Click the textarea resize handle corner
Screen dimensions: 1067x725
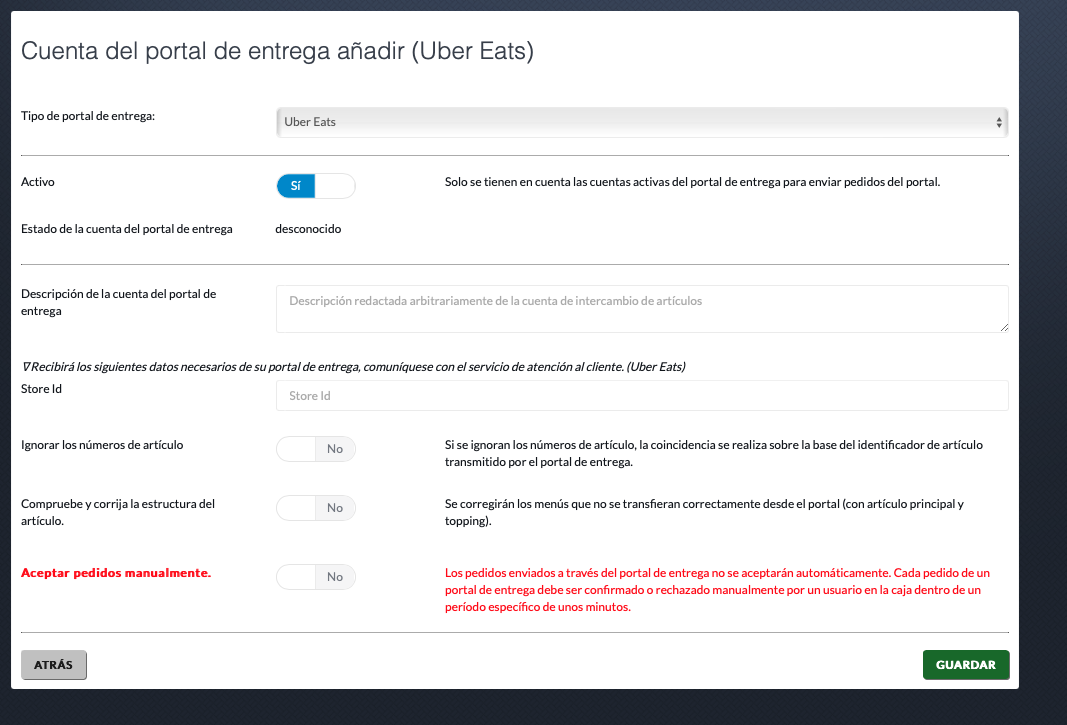pyautogui.click(x=1004, y=327)
